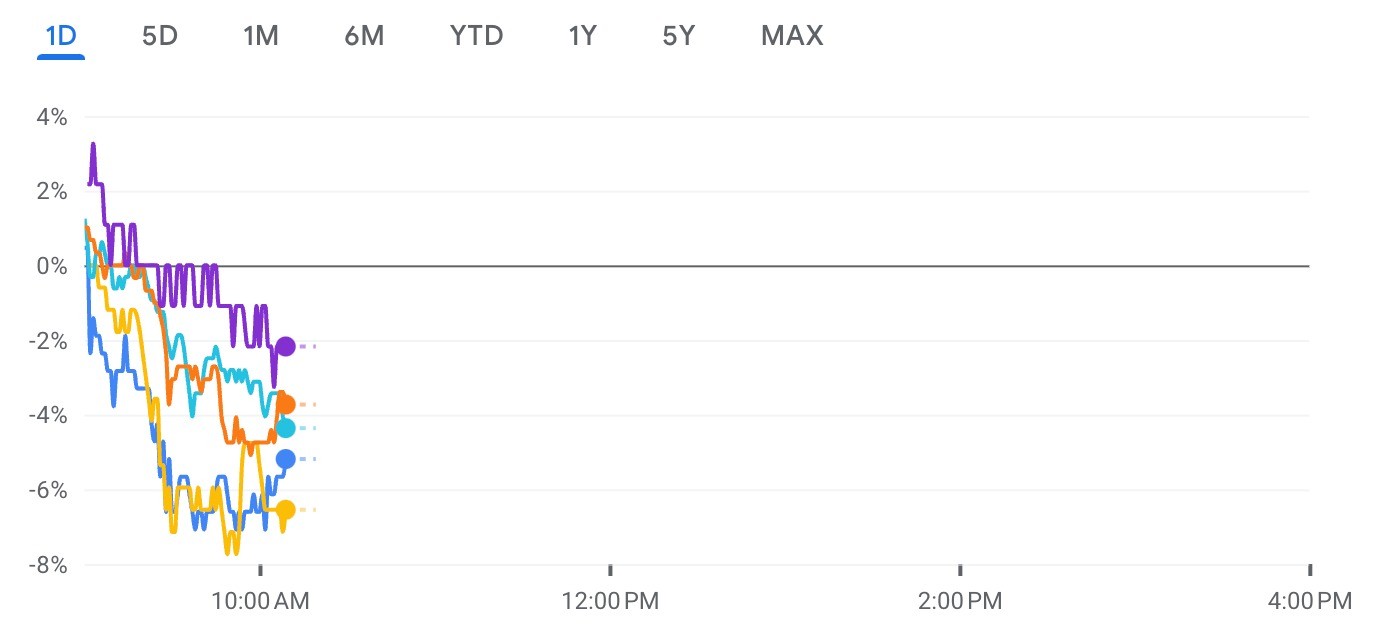Screen dimensions: 1390x636
Task: Open the 5Y time range
Action: pyautogui.click(x=678, y=36)
